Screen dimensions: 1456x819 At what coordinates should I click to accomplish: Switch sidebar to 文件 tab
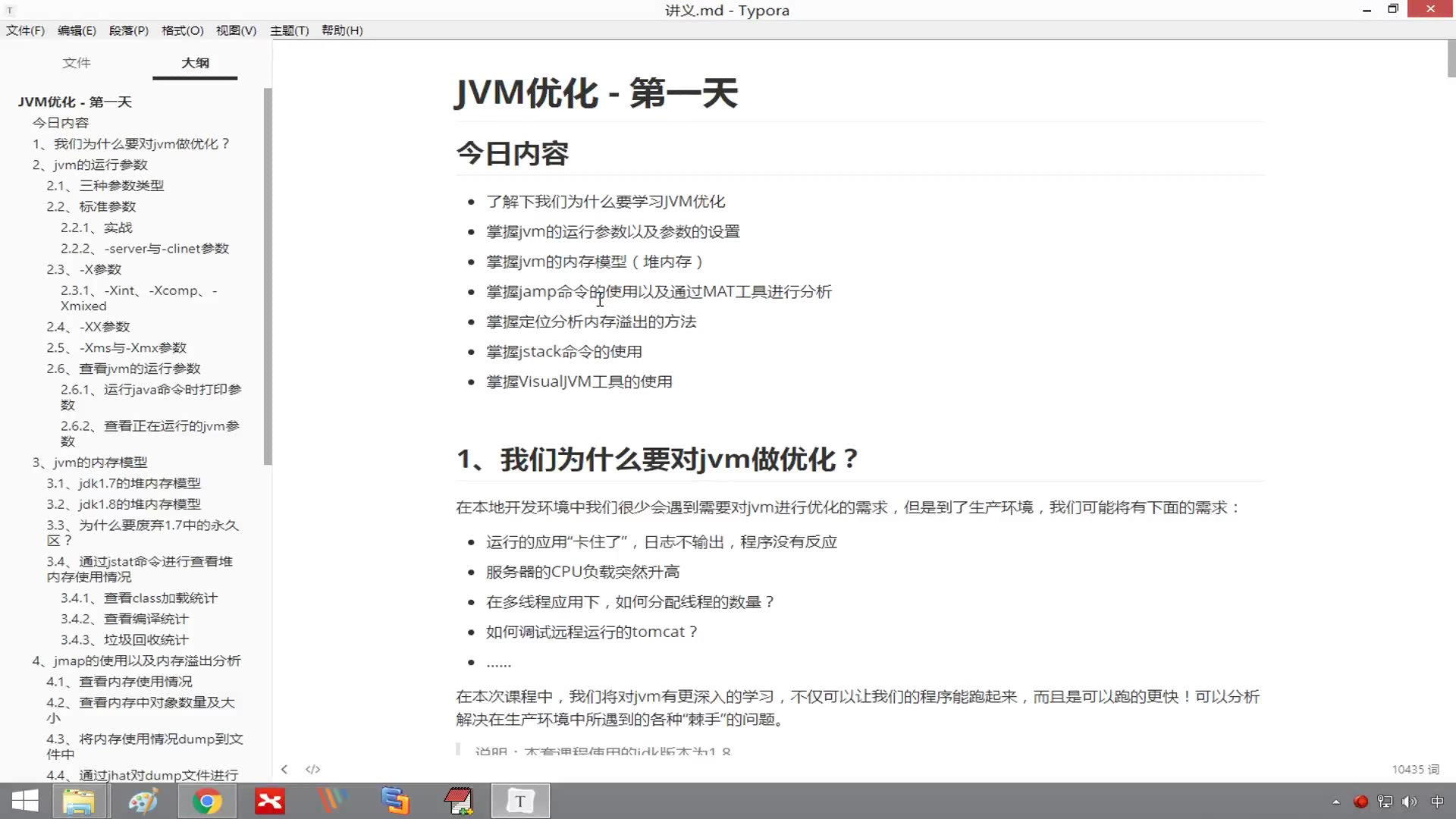coord(76,63)
